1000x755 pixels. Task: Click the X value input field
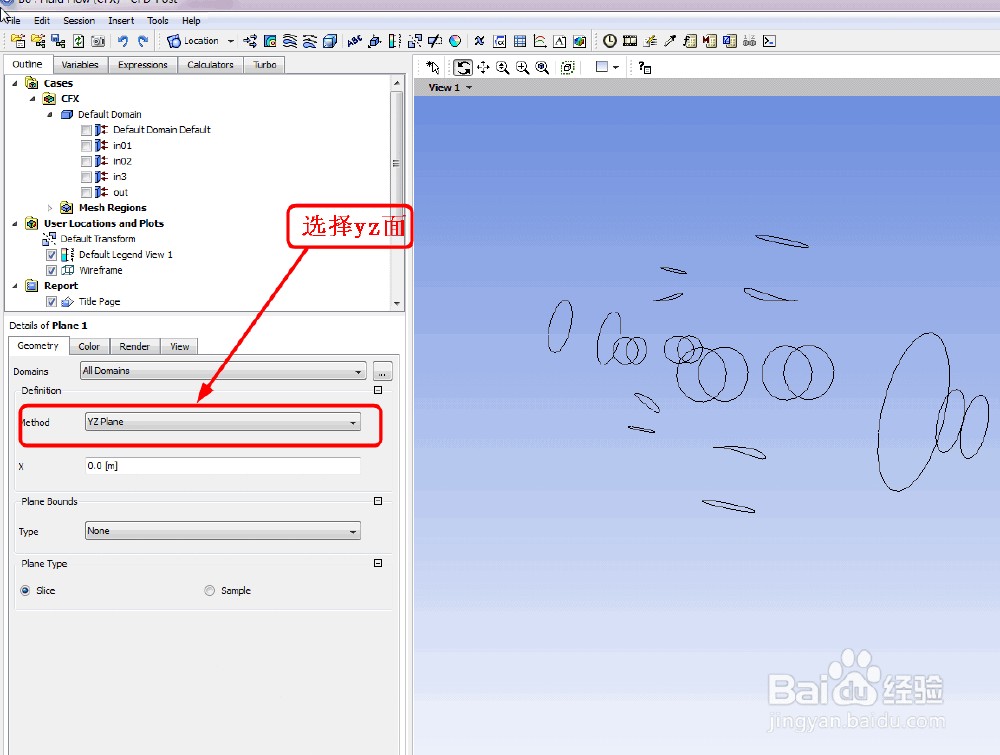(x=223, y=466)
